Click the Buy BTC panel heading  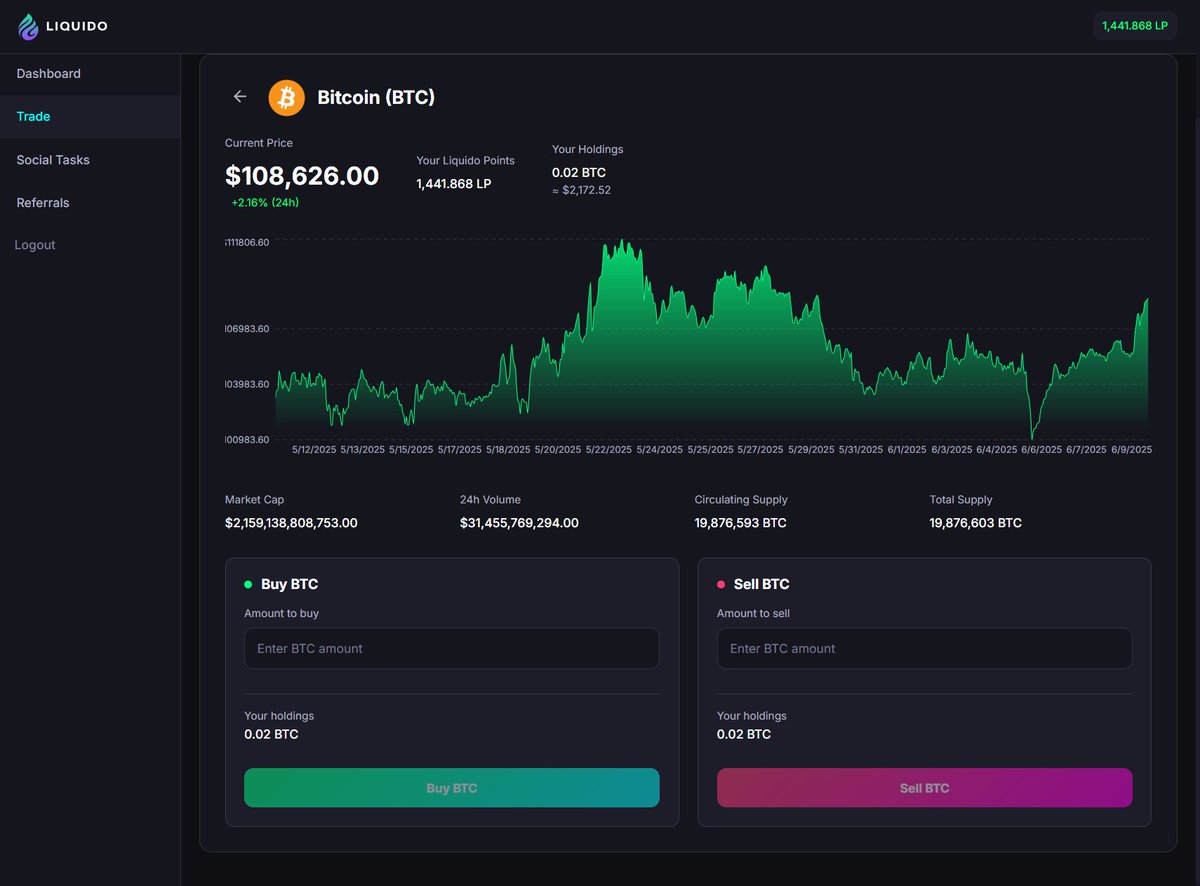click(290, 584)
